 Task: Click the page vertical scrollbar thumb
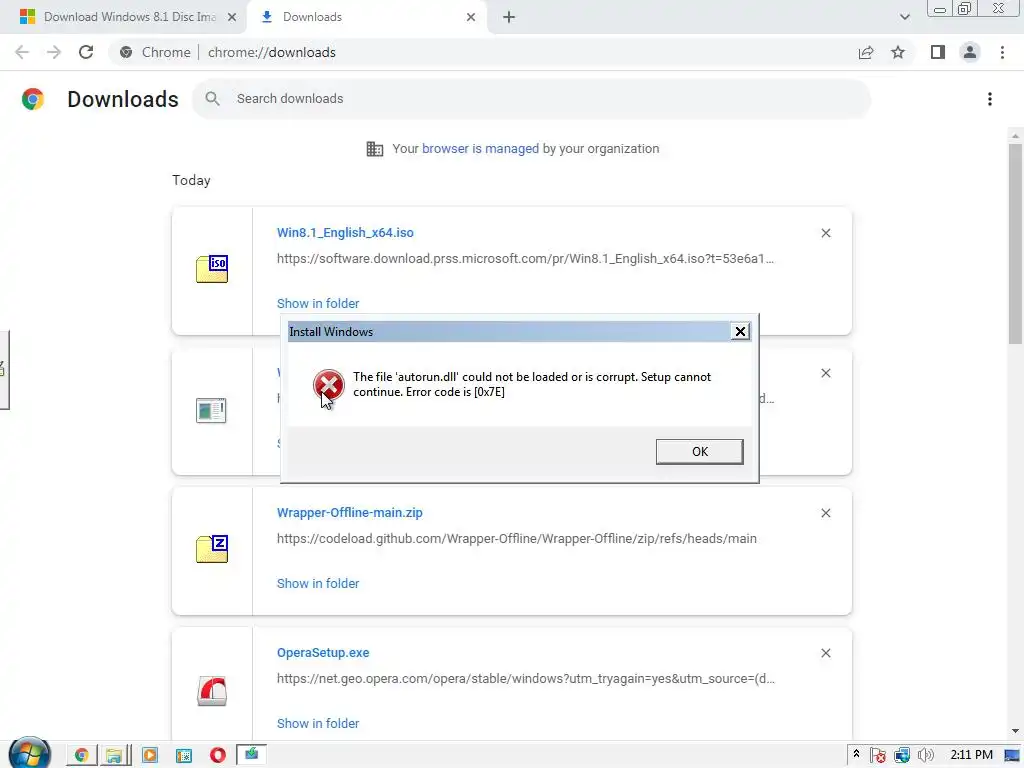pyautogui.click(x=1015, y=244)
